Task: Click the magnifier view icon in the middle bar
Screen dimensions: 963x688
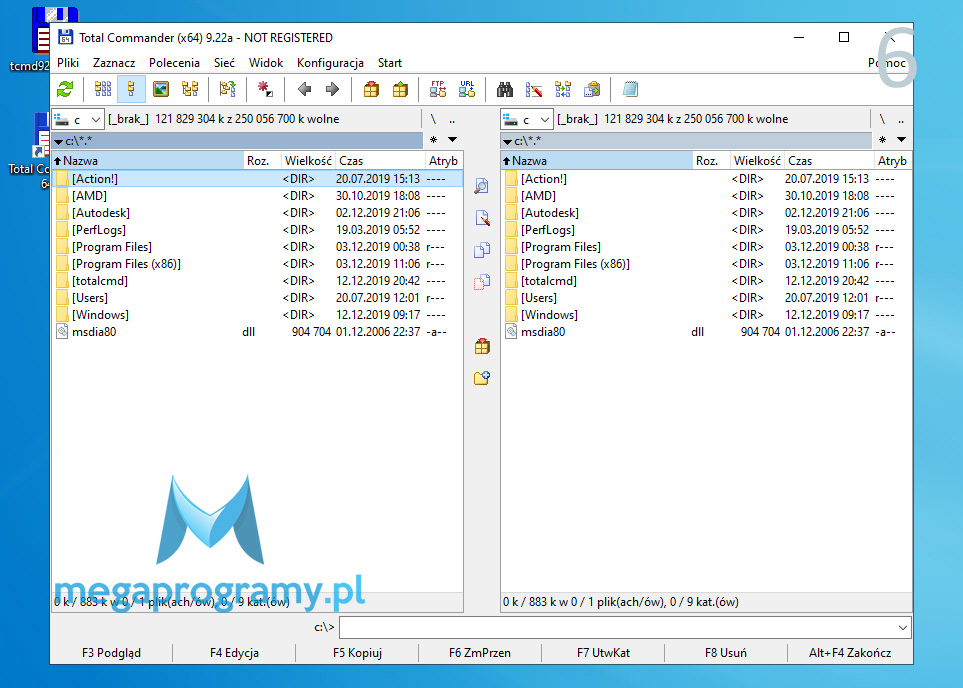Action: pyautogui.click(x=482, y=186)
